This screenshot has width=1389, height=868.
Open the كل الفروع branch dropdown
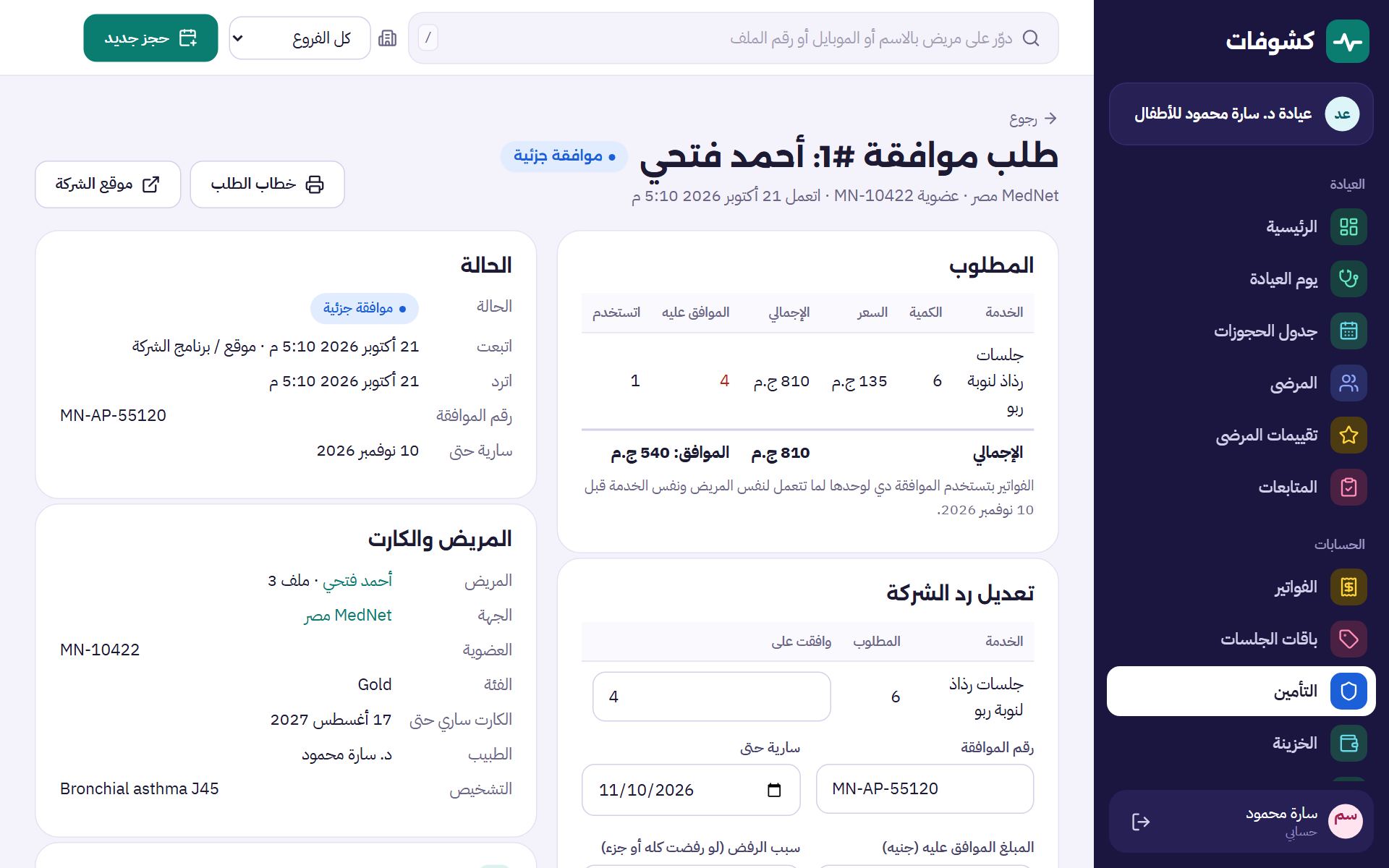point(300,38)
